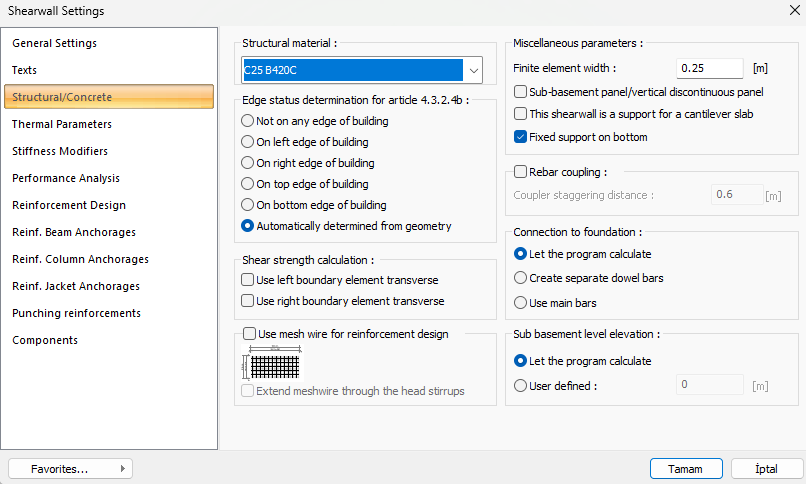This screenshot has height=484, width=806.
Task: Click the Finite element width field
Action: [710, 68]
